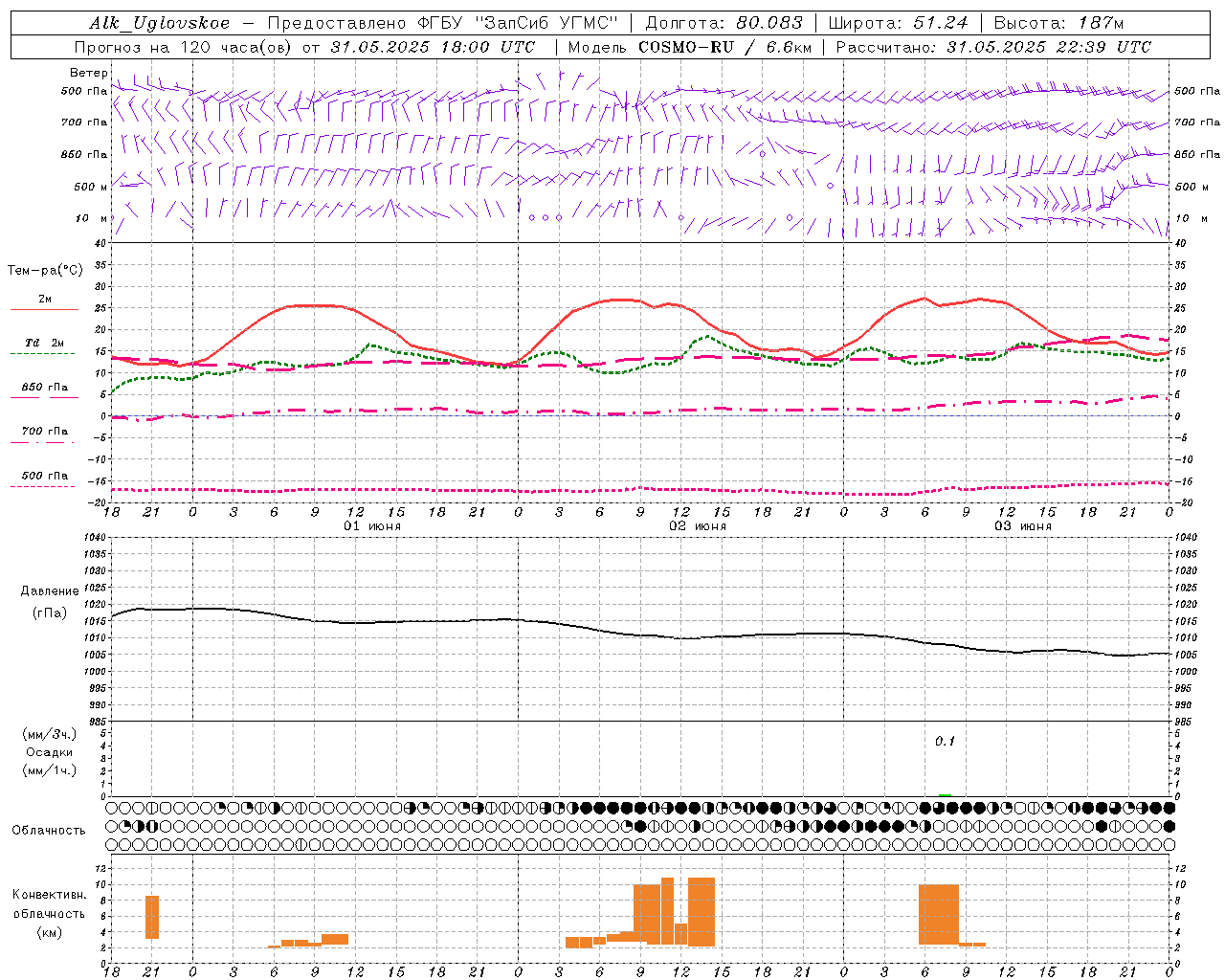Click the green precipitation bar on 03 июня
The image size is (1225, 980).
[945, 795]
